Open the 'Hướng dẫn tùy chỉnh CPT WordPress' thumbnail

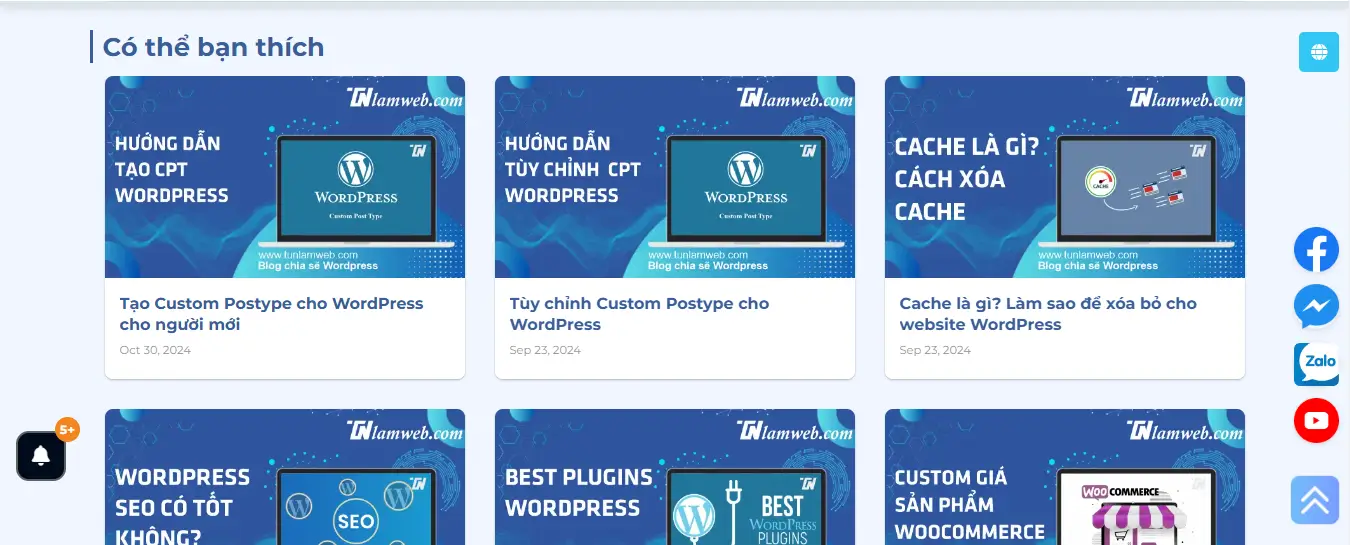pos(675,177)
